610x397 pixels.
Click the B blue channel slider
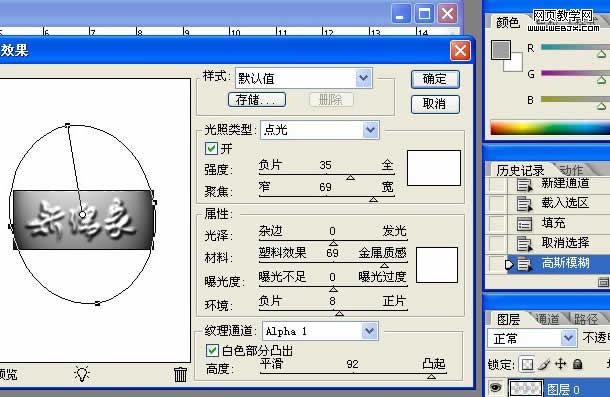click(x=601, y=106)
